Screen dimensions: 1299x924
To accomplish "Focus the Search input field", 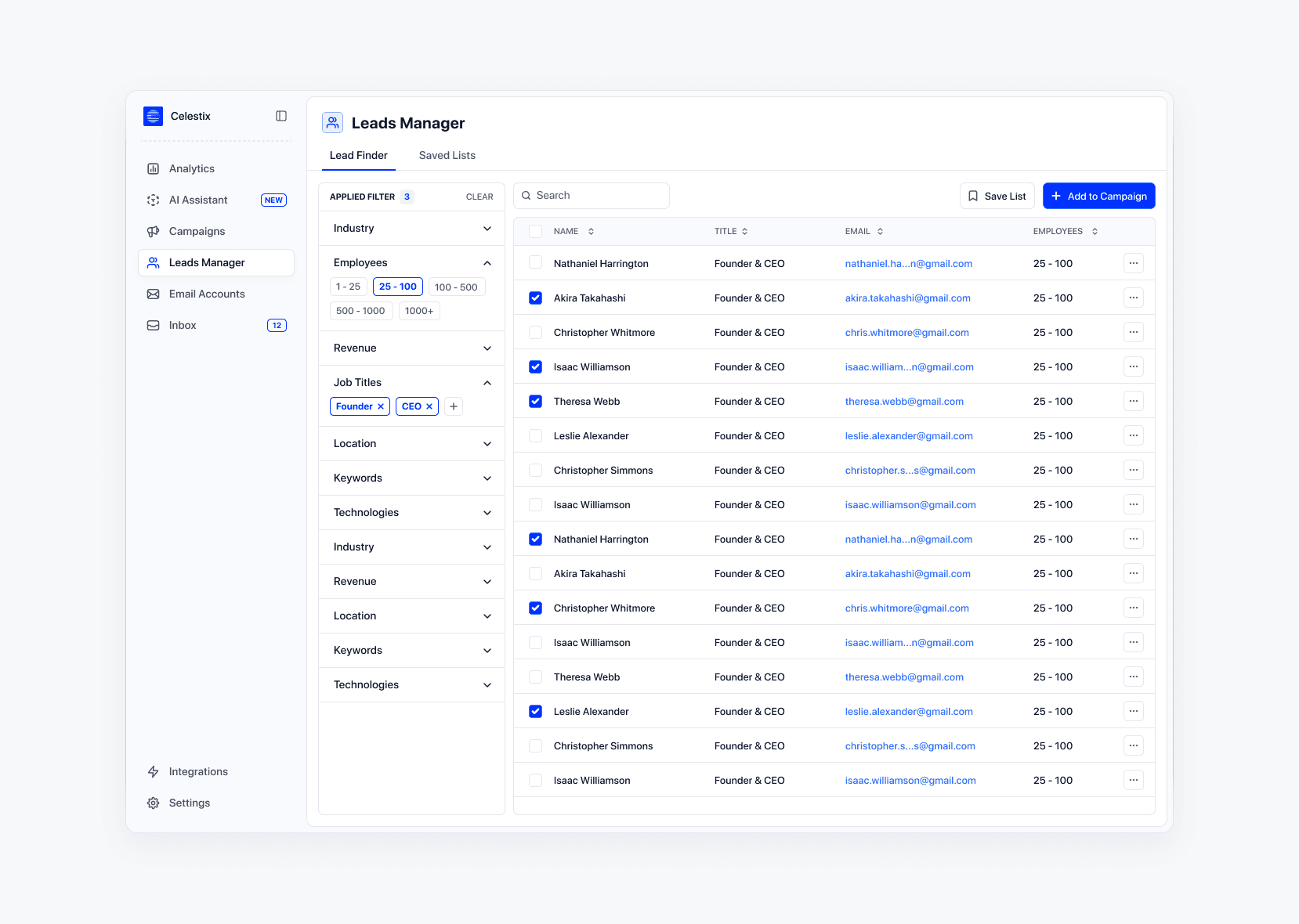I will click(x=592, y=196).
